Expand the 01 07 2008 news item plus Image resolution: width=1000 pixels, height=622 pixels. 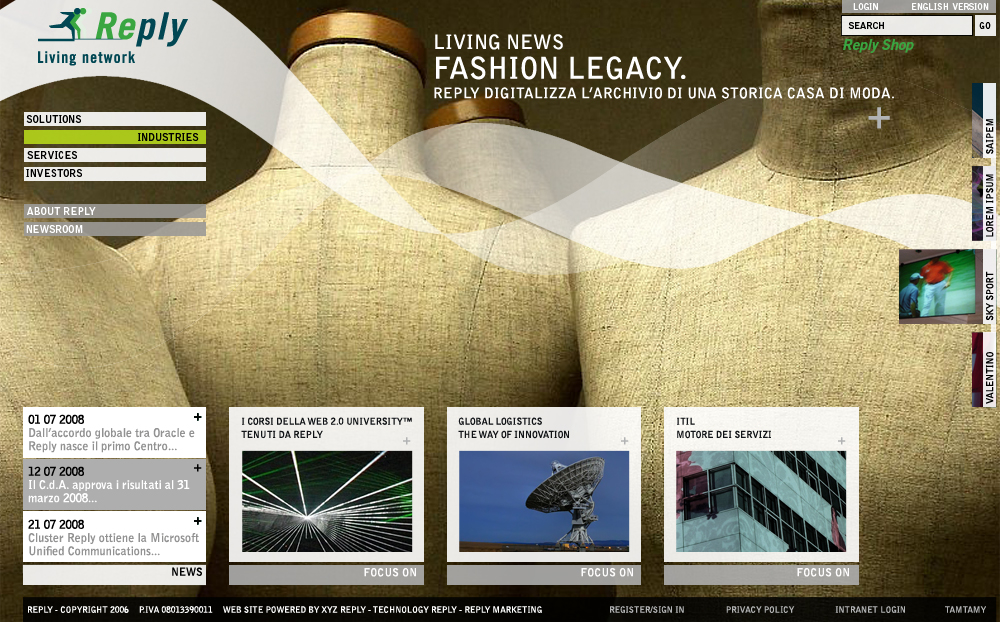[198, 417]
